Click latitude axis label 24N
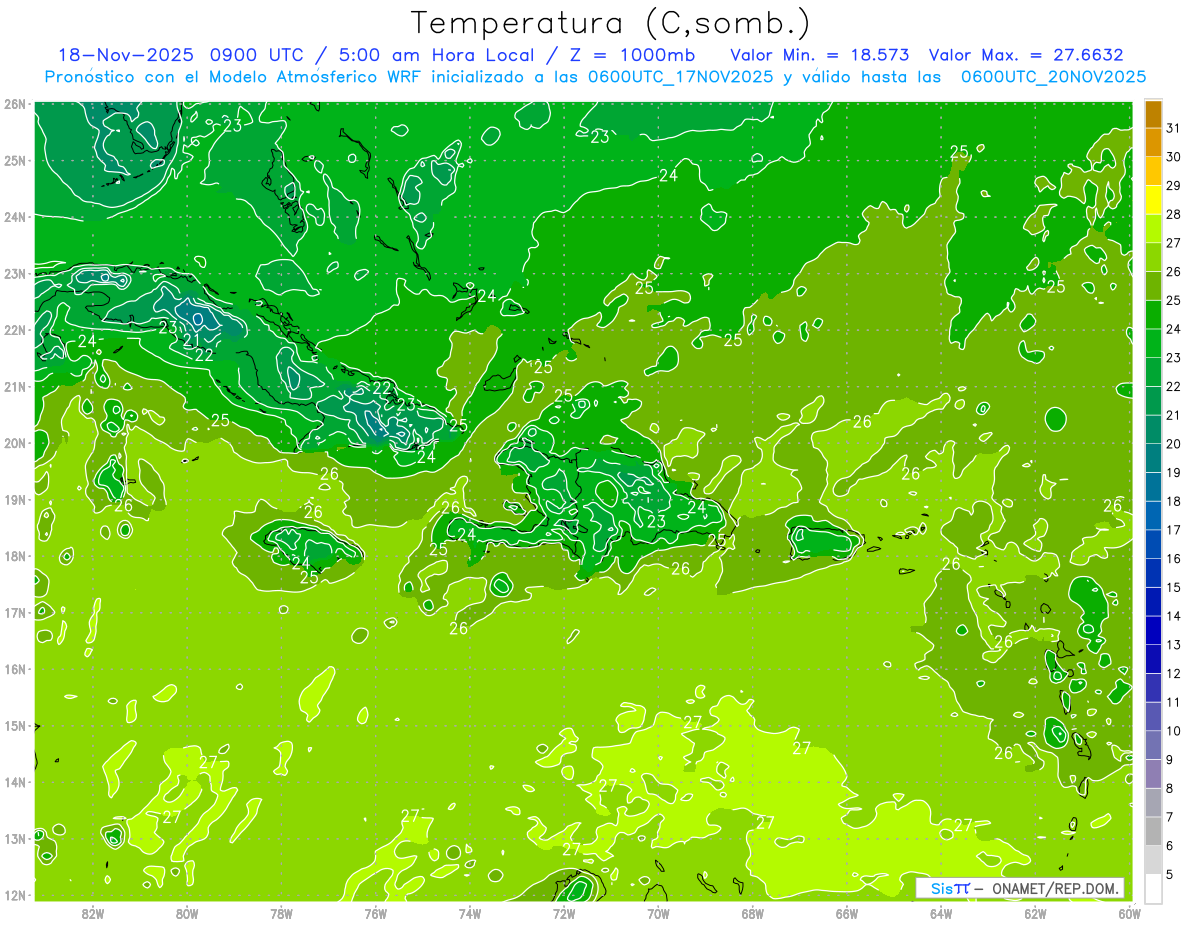1200x927 pixels. click(15, 217)
